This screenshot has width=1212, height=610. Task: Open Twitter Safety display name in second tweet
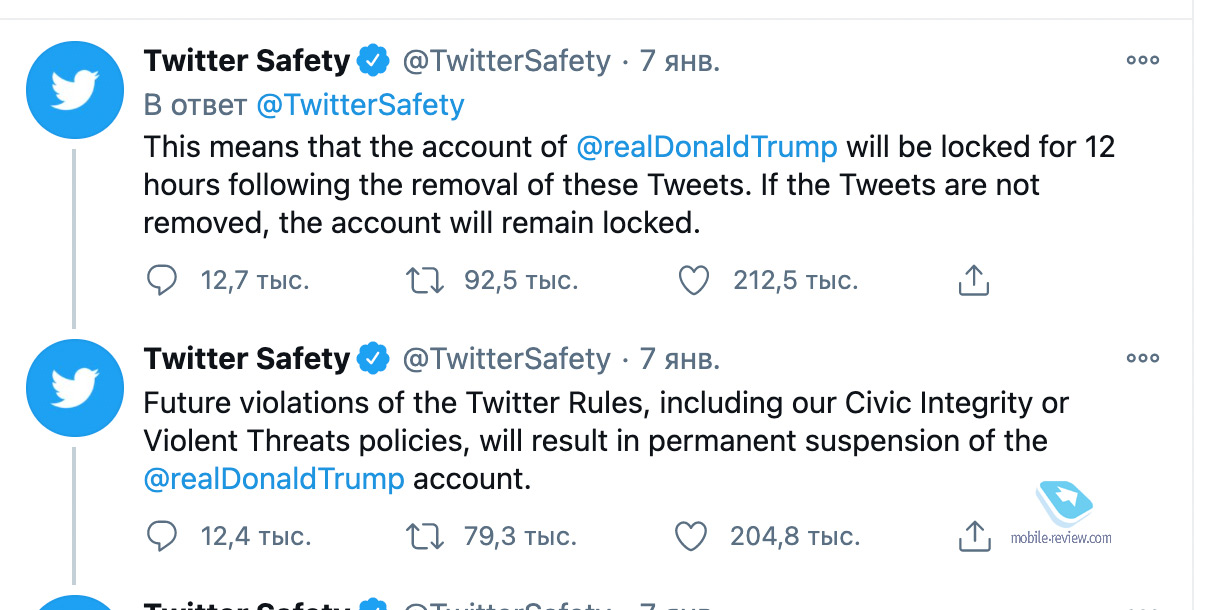pyautogui.click(x=246, y=358)
